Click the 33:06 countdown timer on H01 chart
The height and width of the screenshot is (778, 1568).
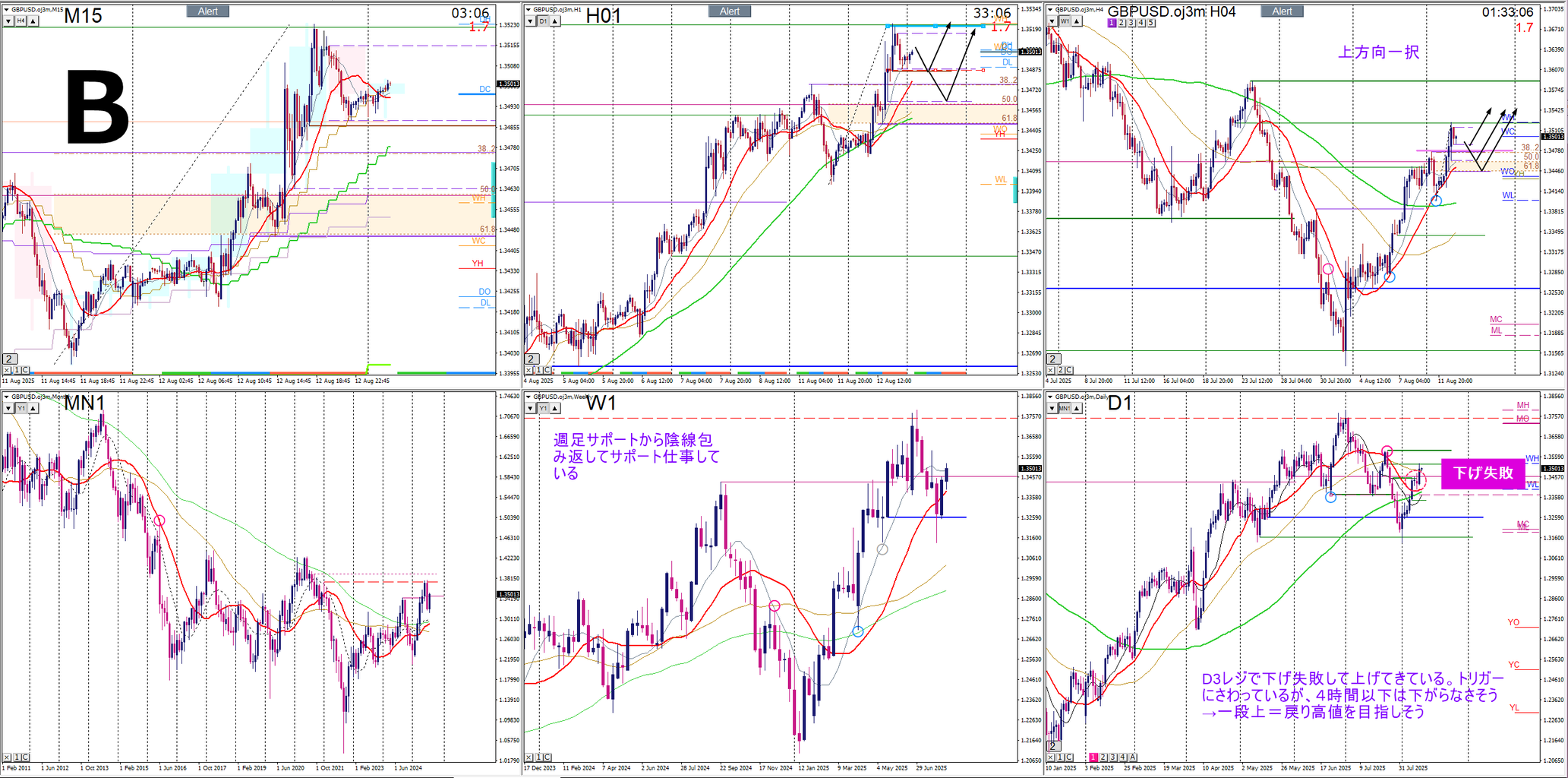pos(992,14)
